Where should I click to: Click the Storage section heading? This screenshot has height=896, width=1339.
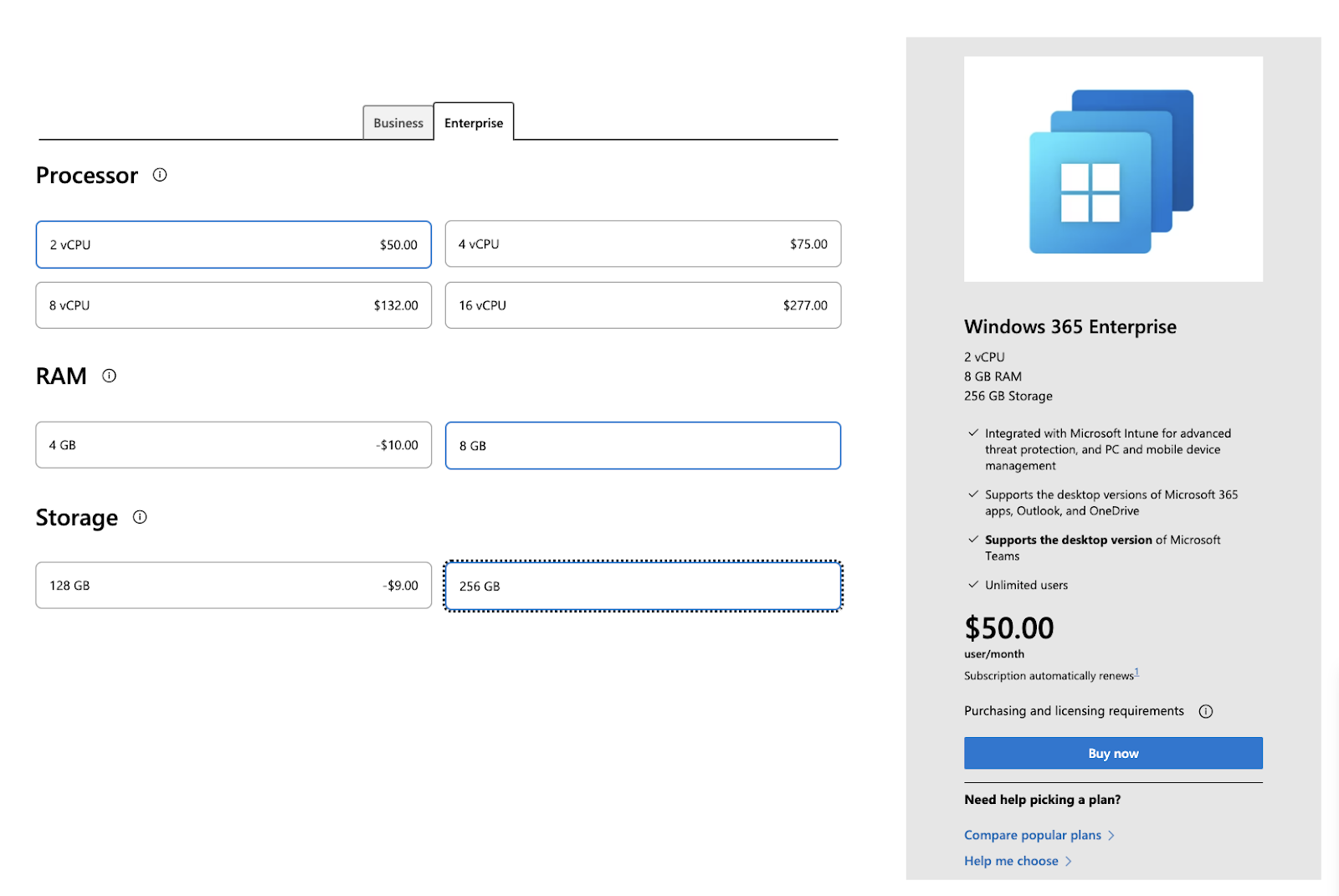tap(77, 518)
